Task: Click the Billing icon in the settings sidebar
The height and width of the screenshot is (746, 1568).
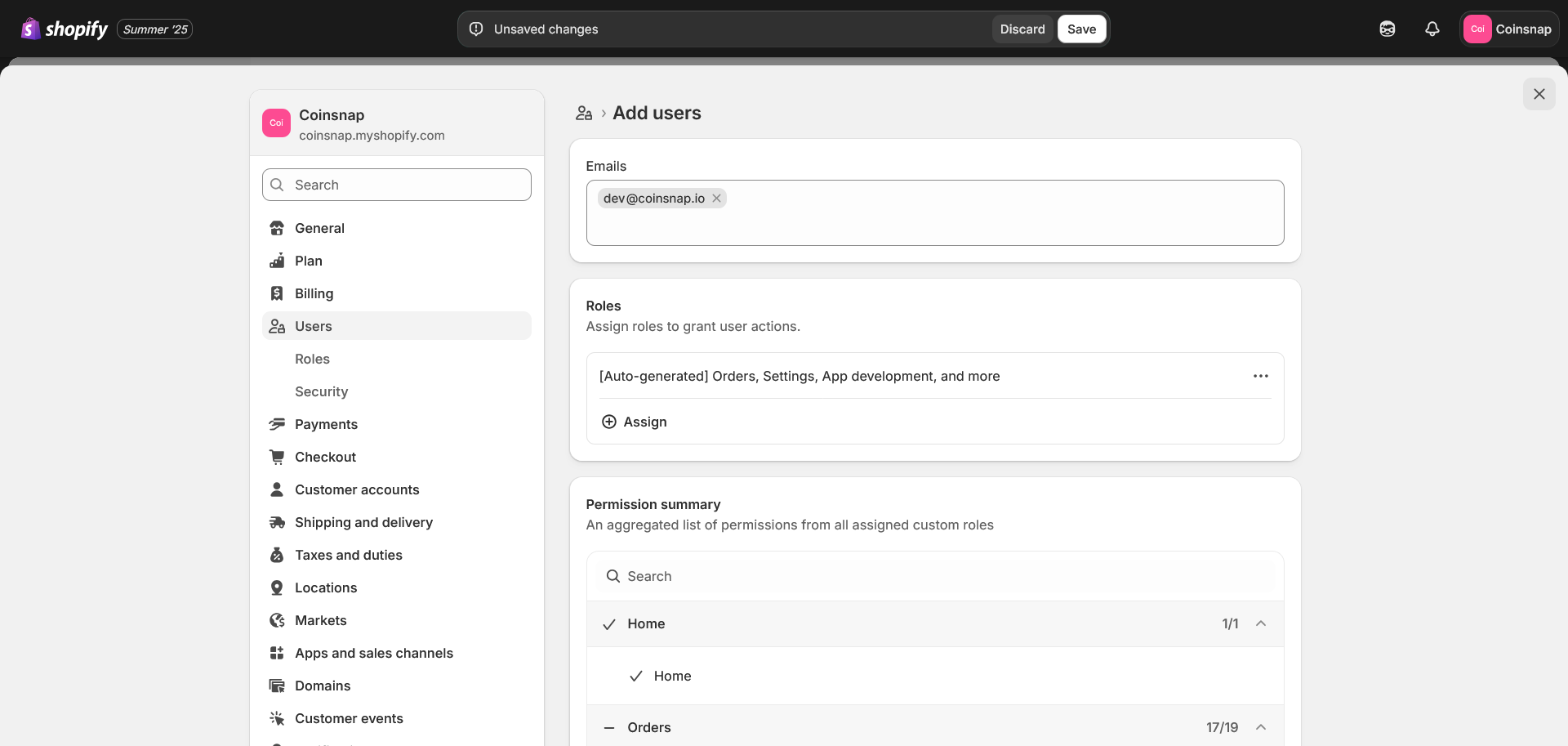Action: click(277, 293)
